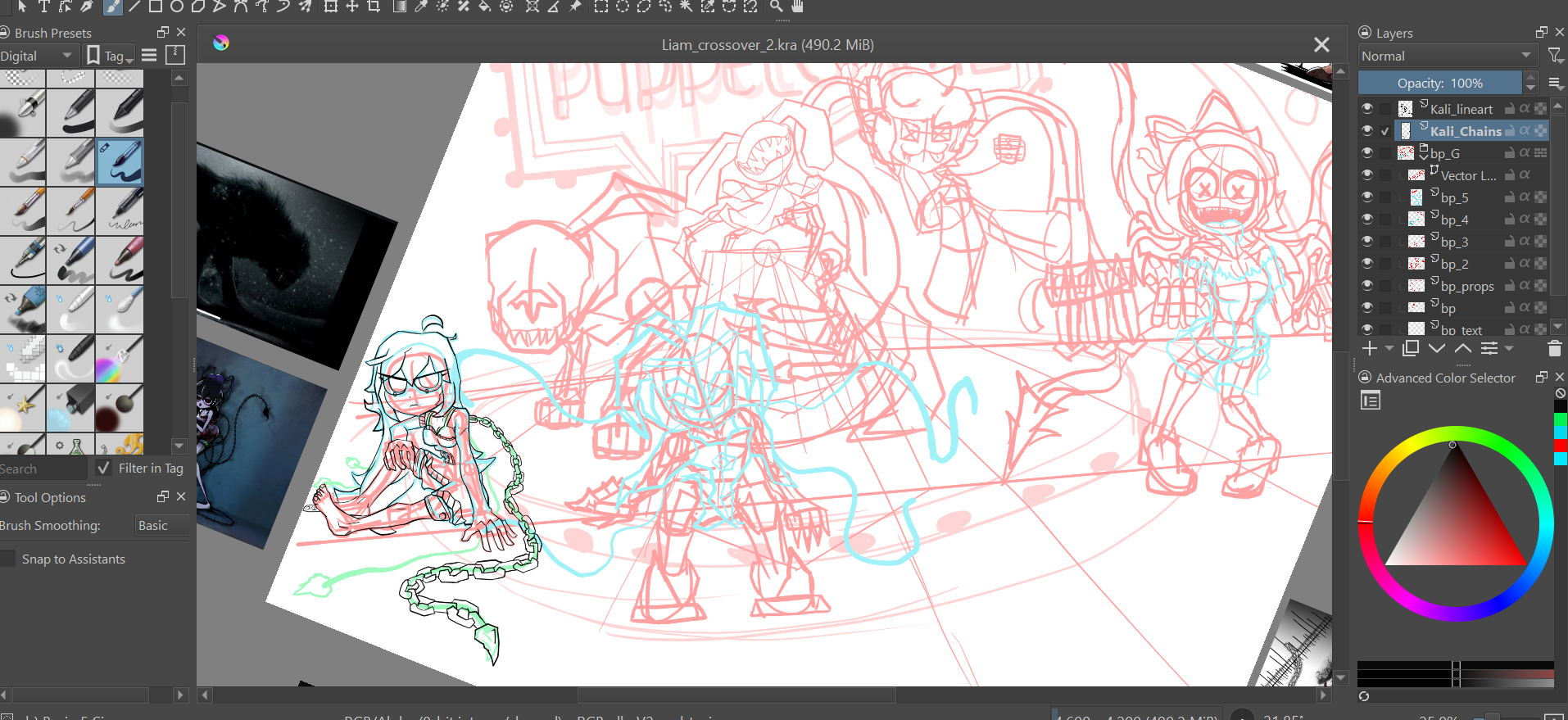Hide the bp_5 layer

1367,197
